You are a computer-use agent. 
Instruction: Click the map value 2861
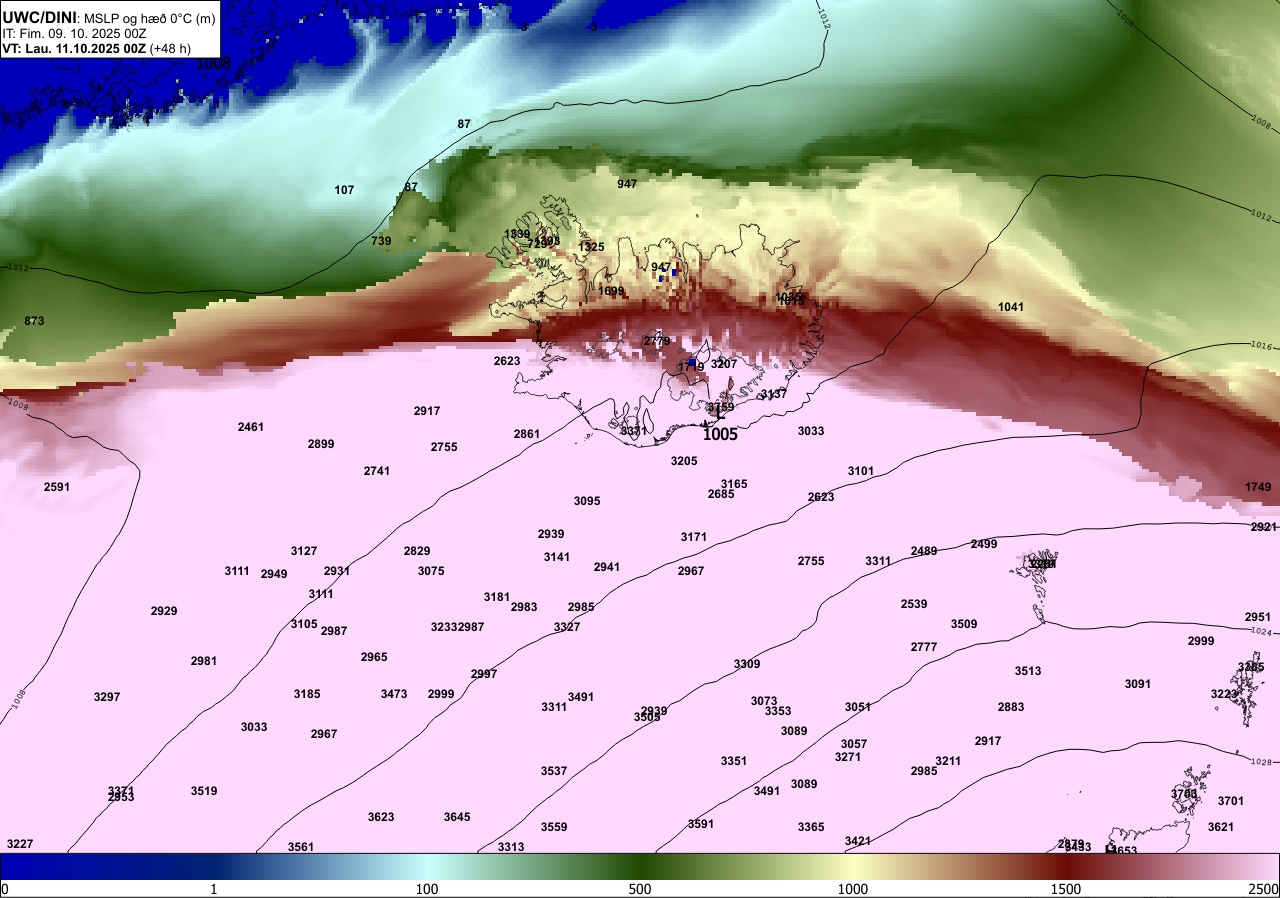point(527,434)
